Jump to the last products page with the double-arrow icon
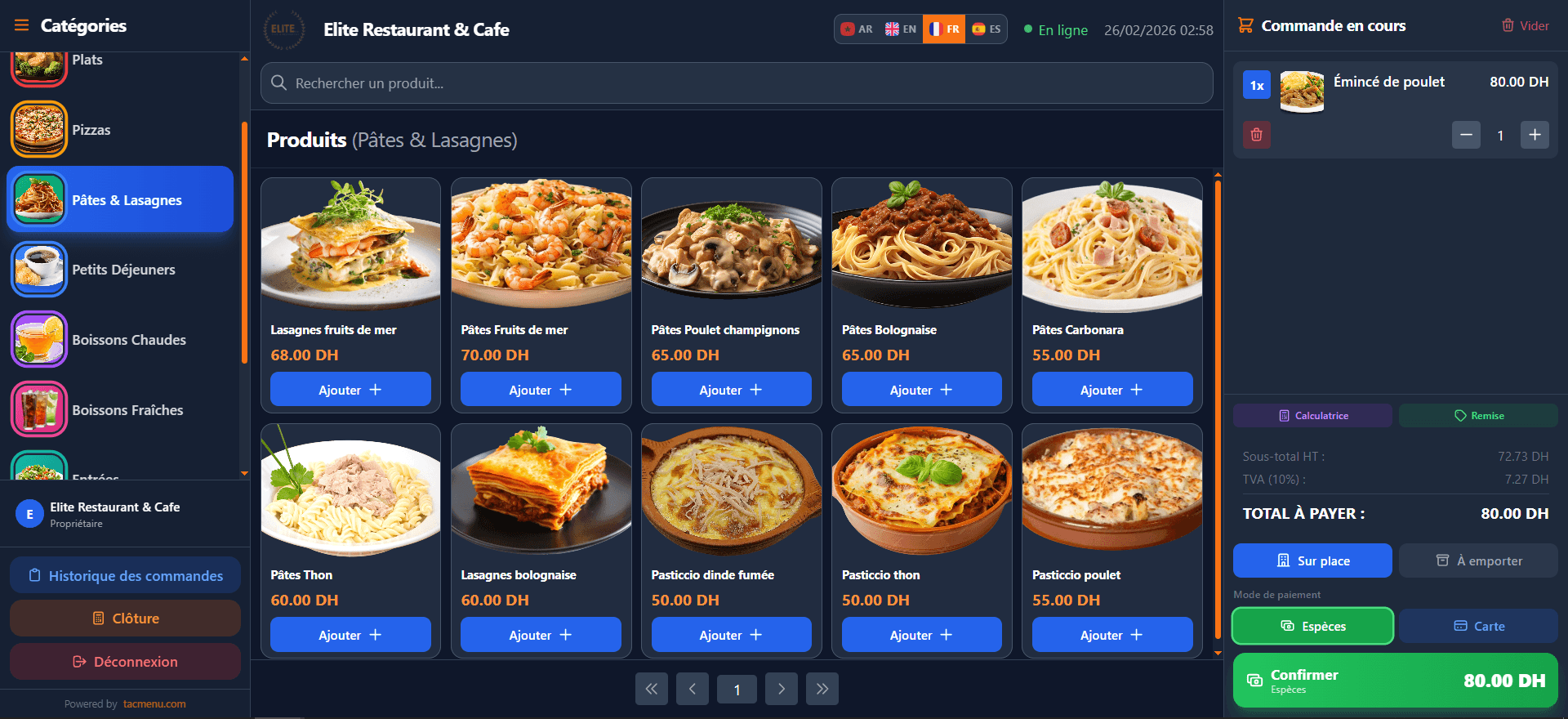The width and height of the screenshot is (1568, 719). click(822, 689)
